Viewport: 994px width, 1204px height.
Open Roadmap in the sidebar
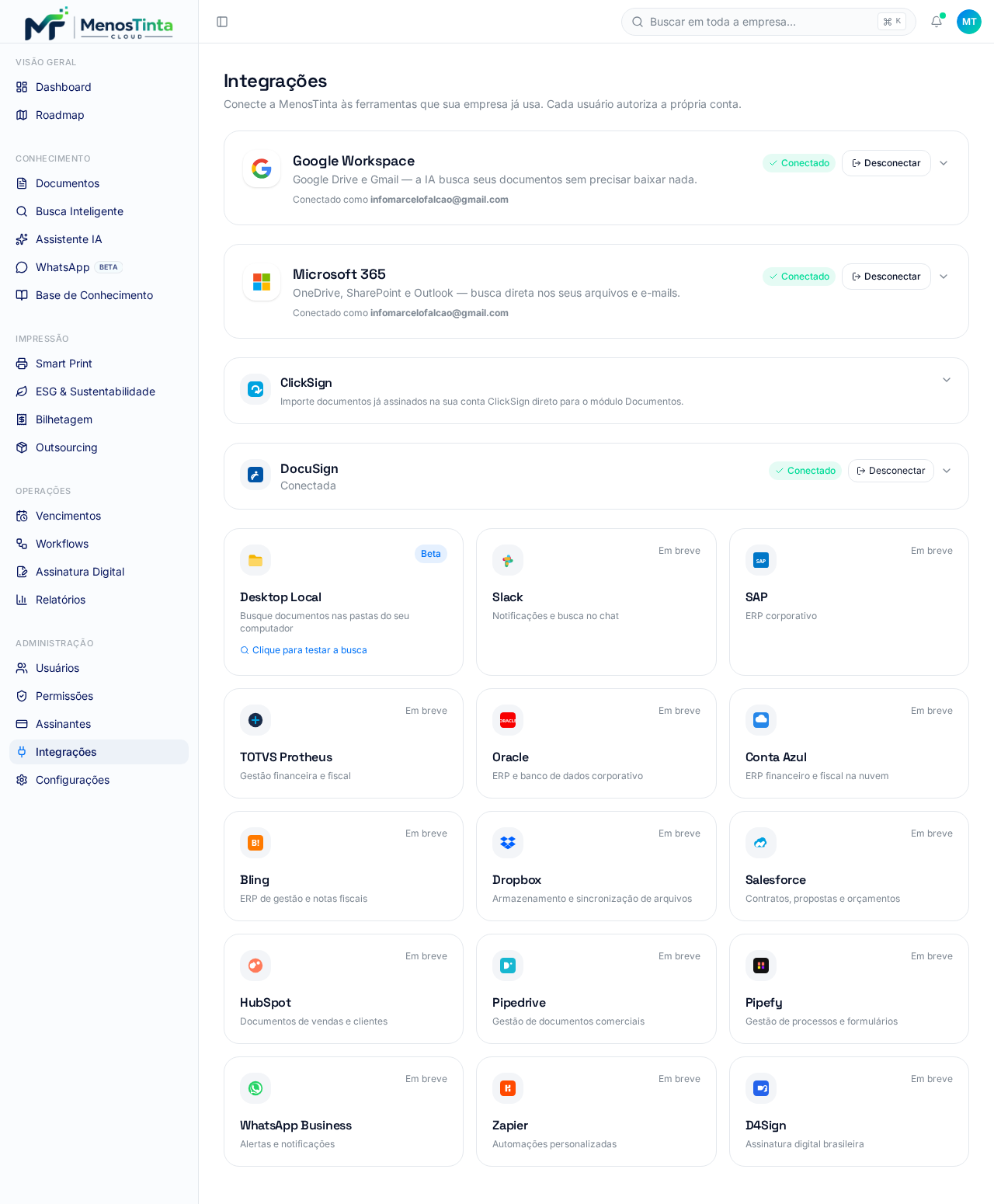click(x=99, y=115)
